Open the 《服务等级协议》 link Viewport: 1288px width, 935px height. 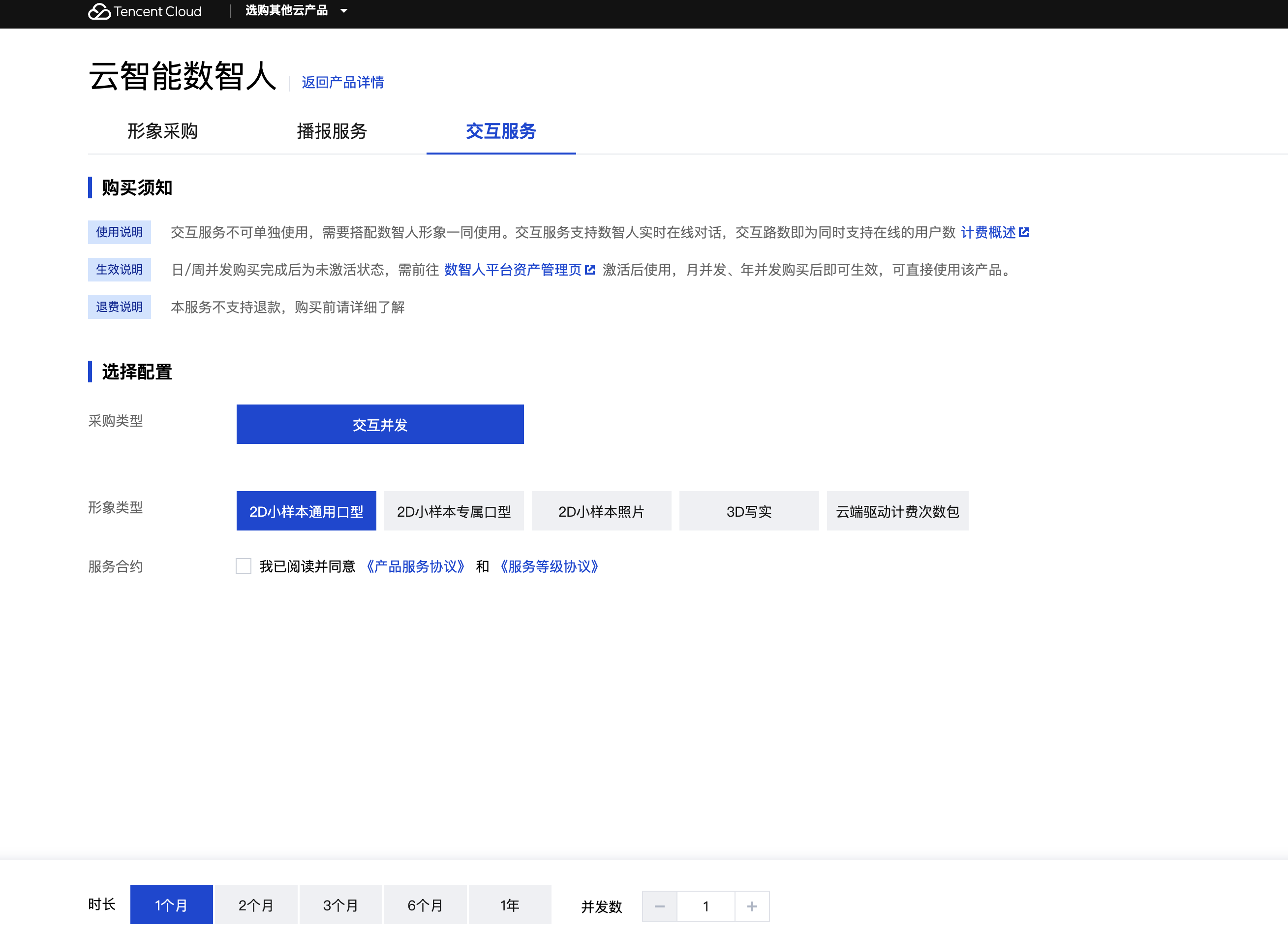pos(549,566)
